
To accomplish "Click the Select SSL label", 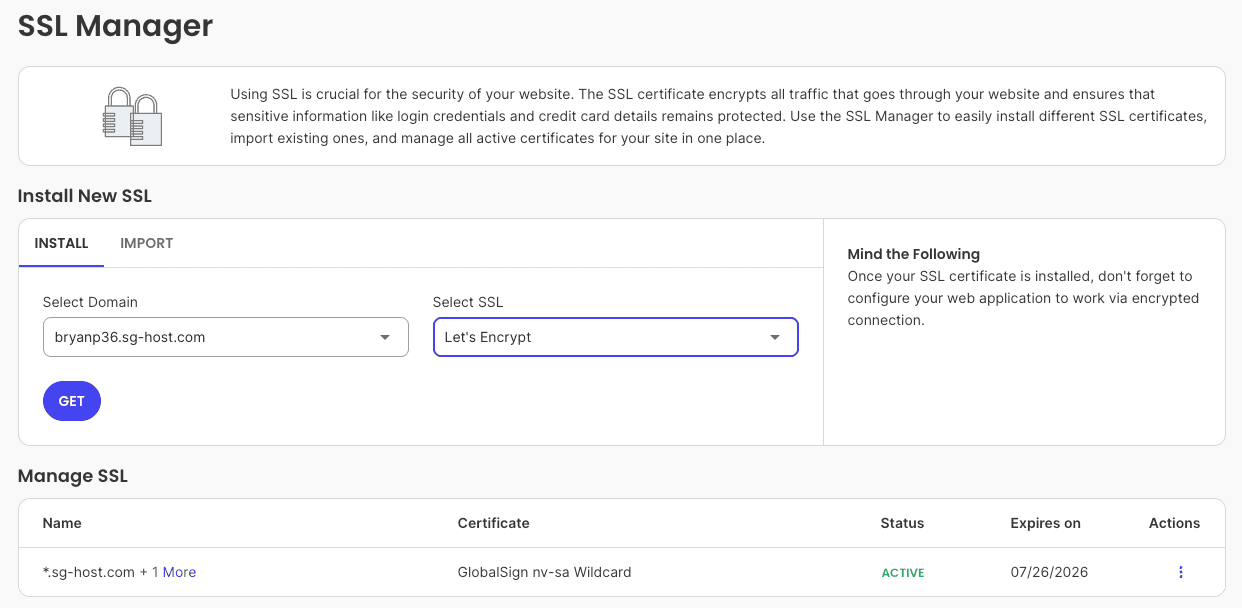I will (x=468, y=302).
